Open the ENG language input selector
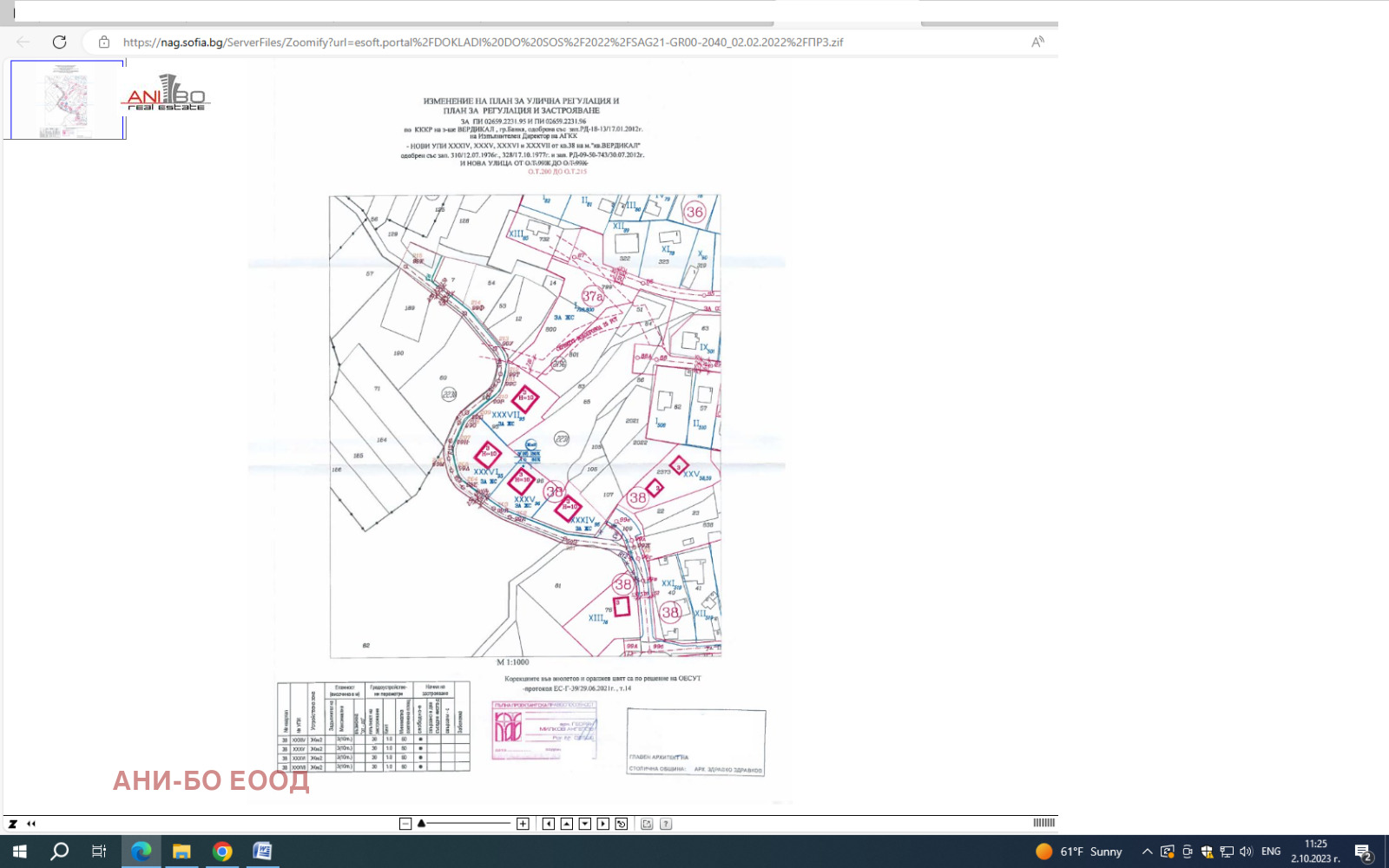 pos(1271,852)
